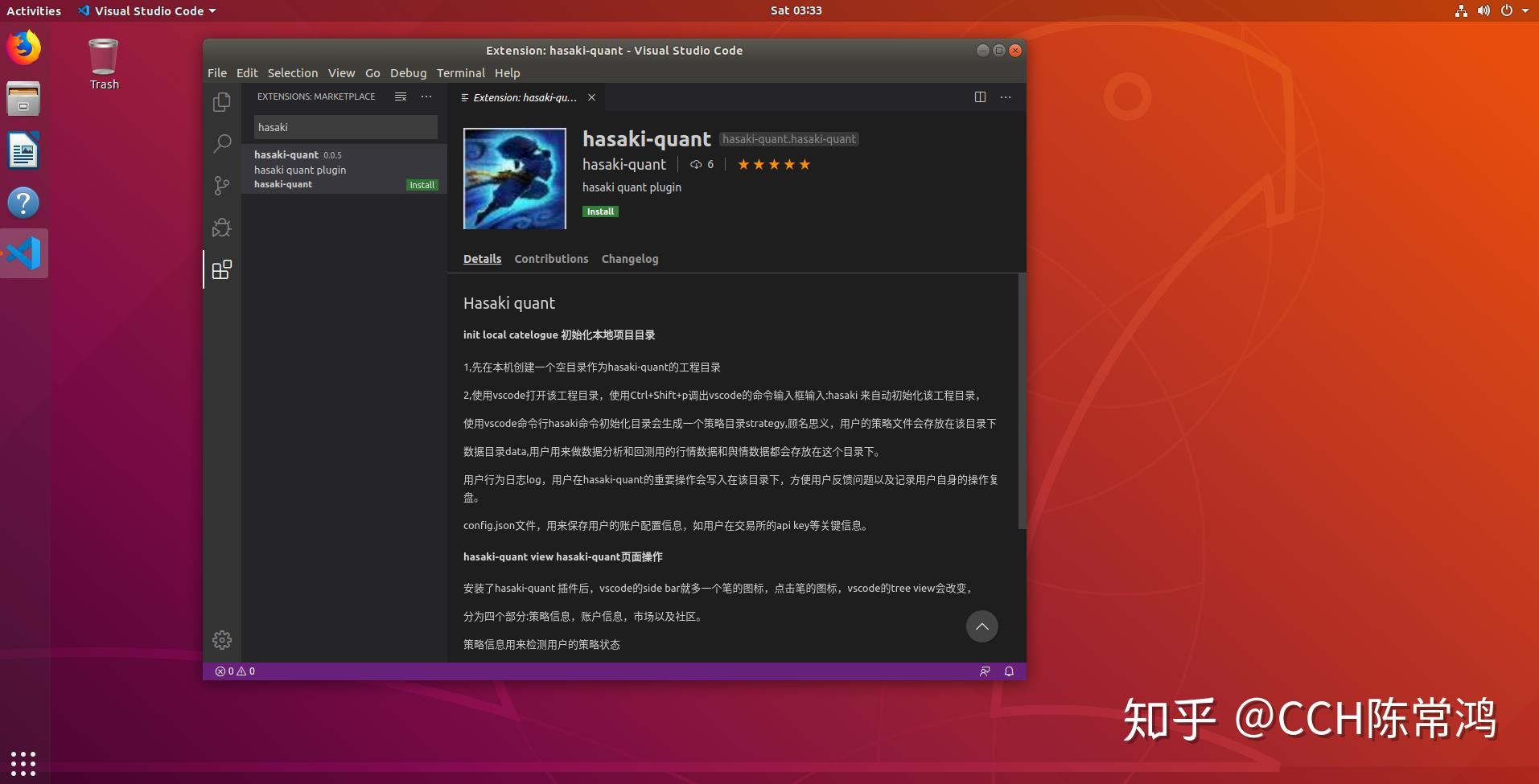Viewport: 1539px width, 784px height.
Task: Open the Search view in activity bar
Action: click(x=222, y=144)
